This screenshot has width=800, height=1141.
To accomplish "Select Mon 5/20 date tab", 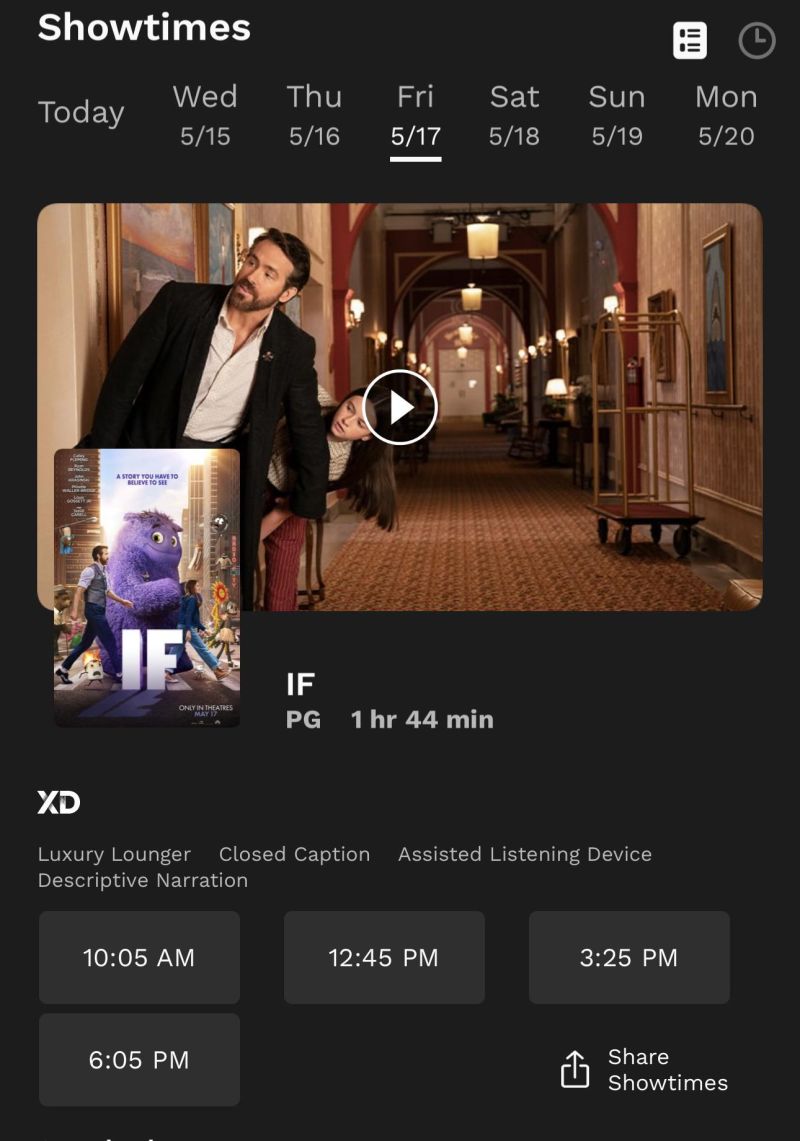I will [x=726, y=116].
